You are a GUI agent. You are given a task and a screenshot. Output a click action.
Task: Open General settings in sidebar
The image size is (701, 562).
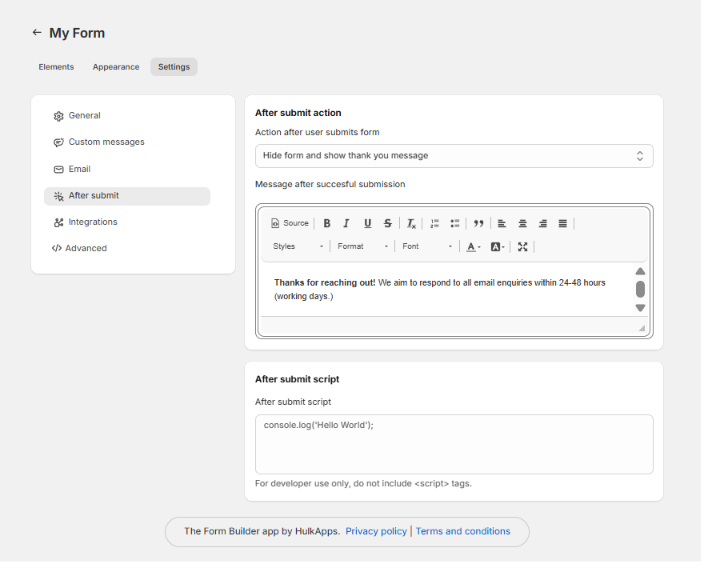[127, 116]
